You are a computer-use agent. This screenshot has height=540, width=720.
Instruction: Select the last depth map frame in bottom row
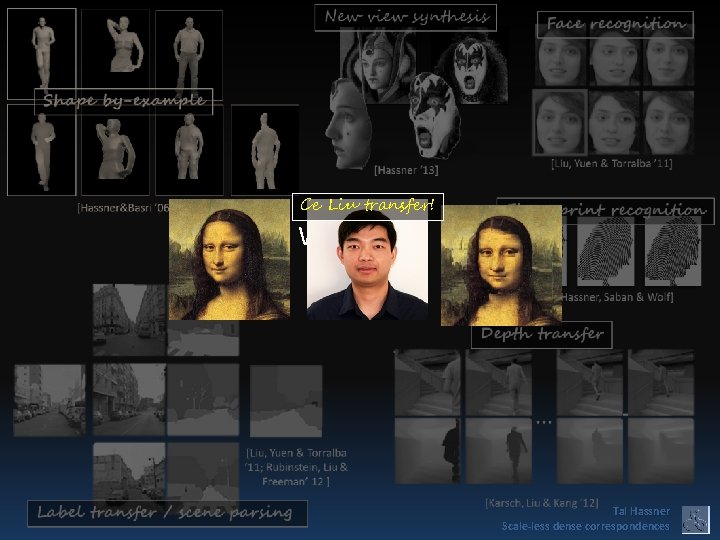coord(661,450)
